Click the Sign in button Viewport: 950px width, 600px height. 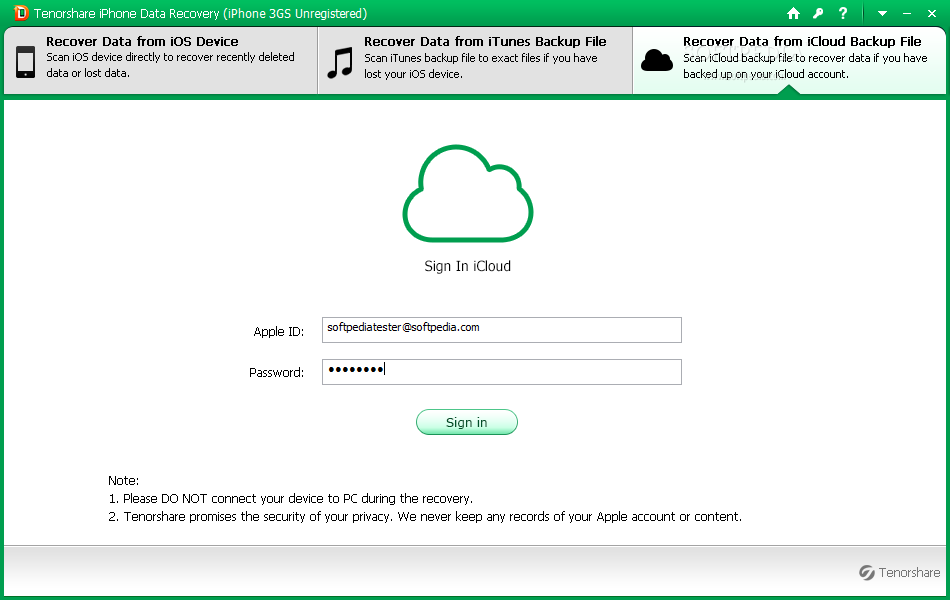coord(467,422)
